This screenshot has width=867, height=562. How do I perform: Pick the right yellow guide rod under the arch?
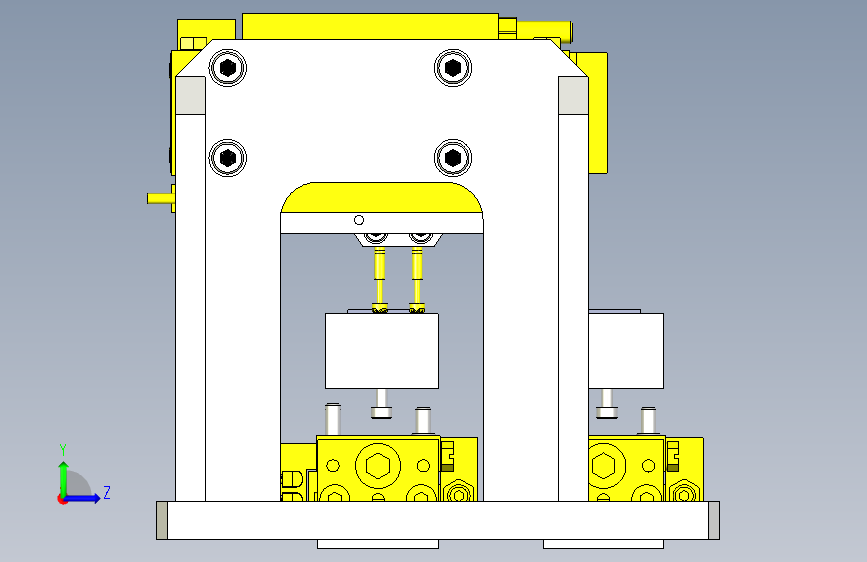pos(417,279)
